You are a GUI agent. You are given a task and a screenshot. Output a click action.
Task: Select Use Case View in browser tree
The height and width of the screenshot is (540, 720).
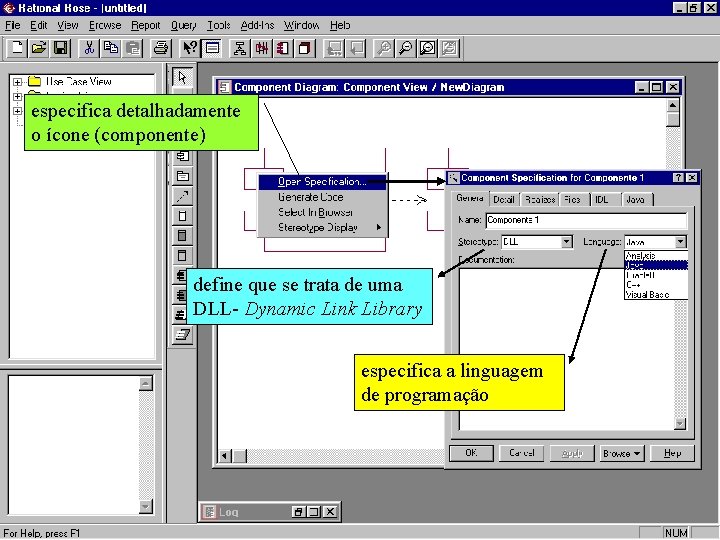(x=79, y=82)
